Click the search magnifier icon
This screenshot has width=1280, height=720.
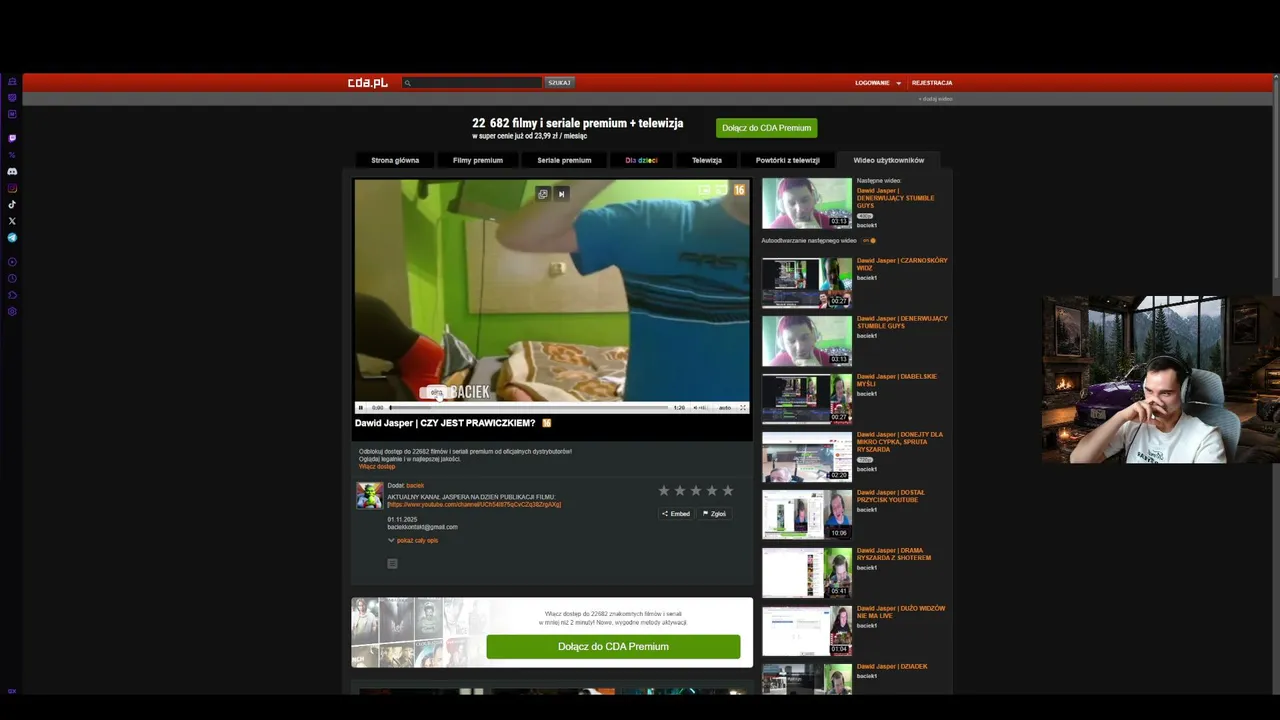(x=407, y=83)
